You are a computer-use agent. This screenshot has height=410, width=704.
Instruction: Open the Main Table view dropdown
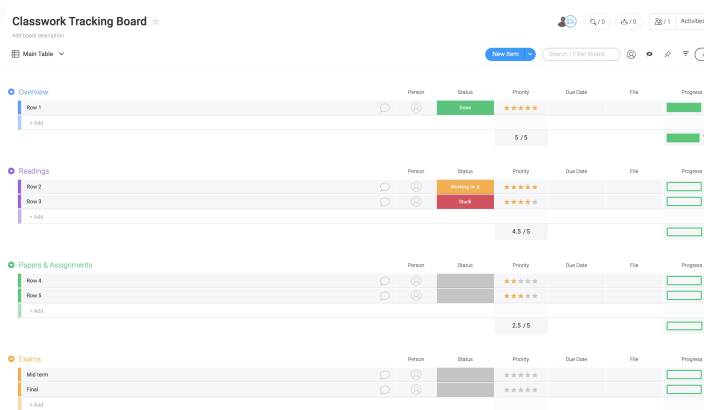coord(38,54)
